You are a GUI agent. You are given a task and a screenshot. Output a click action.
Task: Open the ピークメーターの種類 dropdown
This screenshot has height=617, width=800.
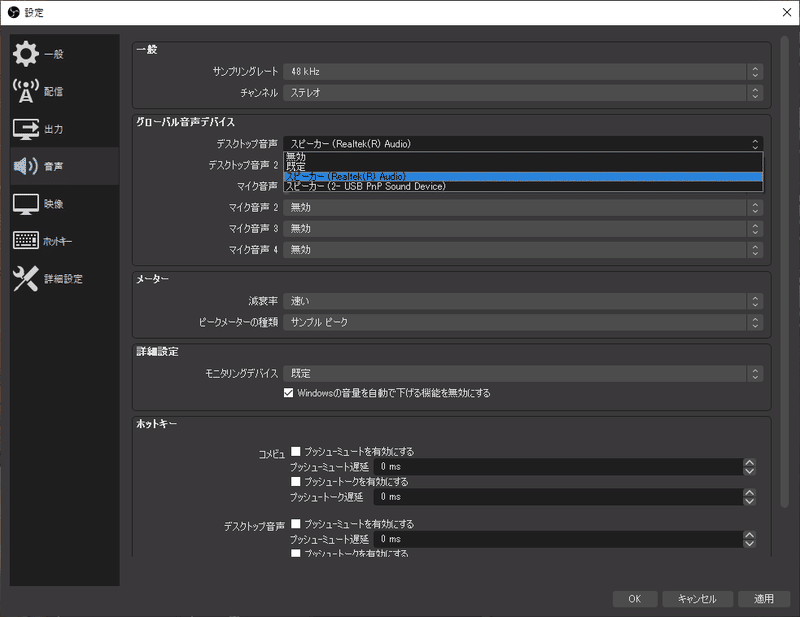click(523, 323)
